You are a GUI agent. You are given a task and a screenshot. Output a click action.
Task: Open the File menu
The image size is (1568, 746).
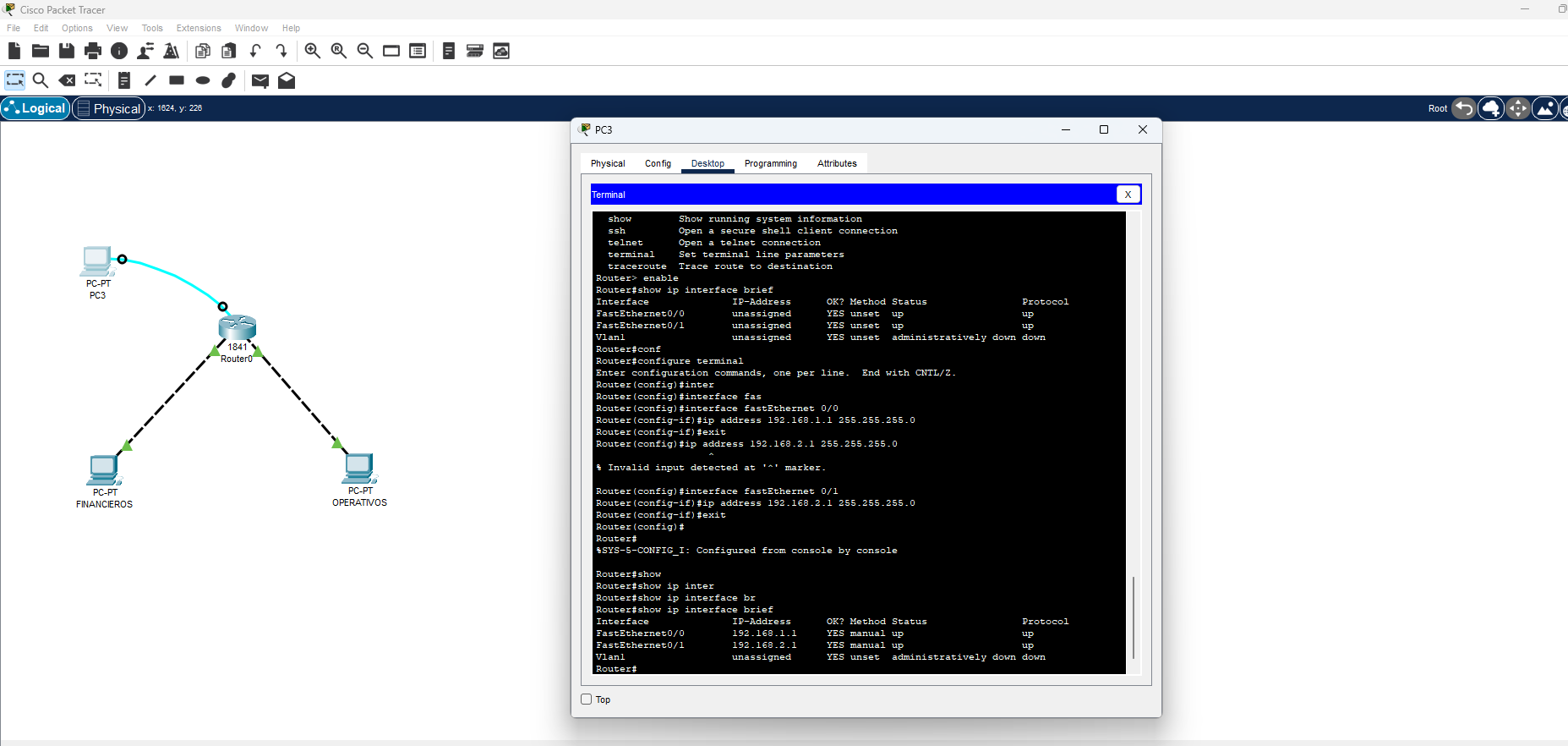[x=14, y=28]
